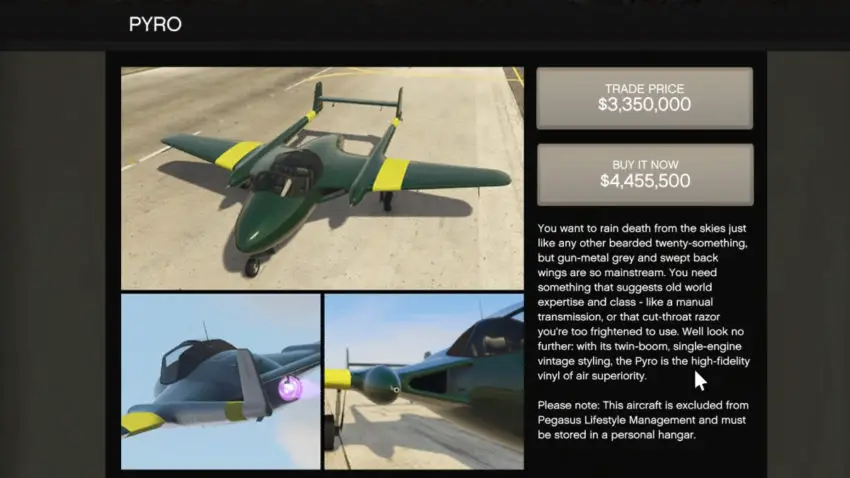Screen dimensions: 850x478
Task: Open the close-up wingtip pod thumbnail
Action: pyautogui.click(x=424, y=382)
